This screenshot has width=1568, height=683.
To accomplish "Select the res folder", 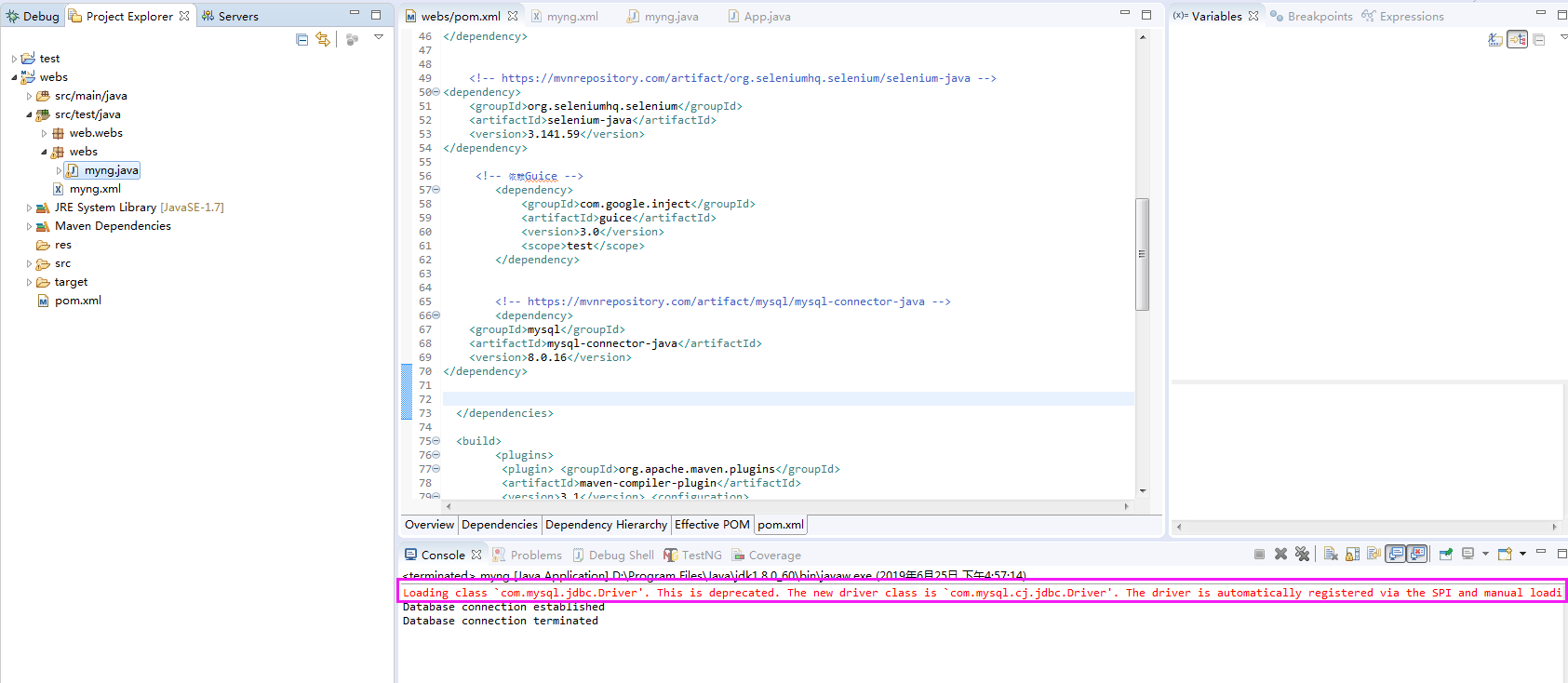I will point(54,245).
